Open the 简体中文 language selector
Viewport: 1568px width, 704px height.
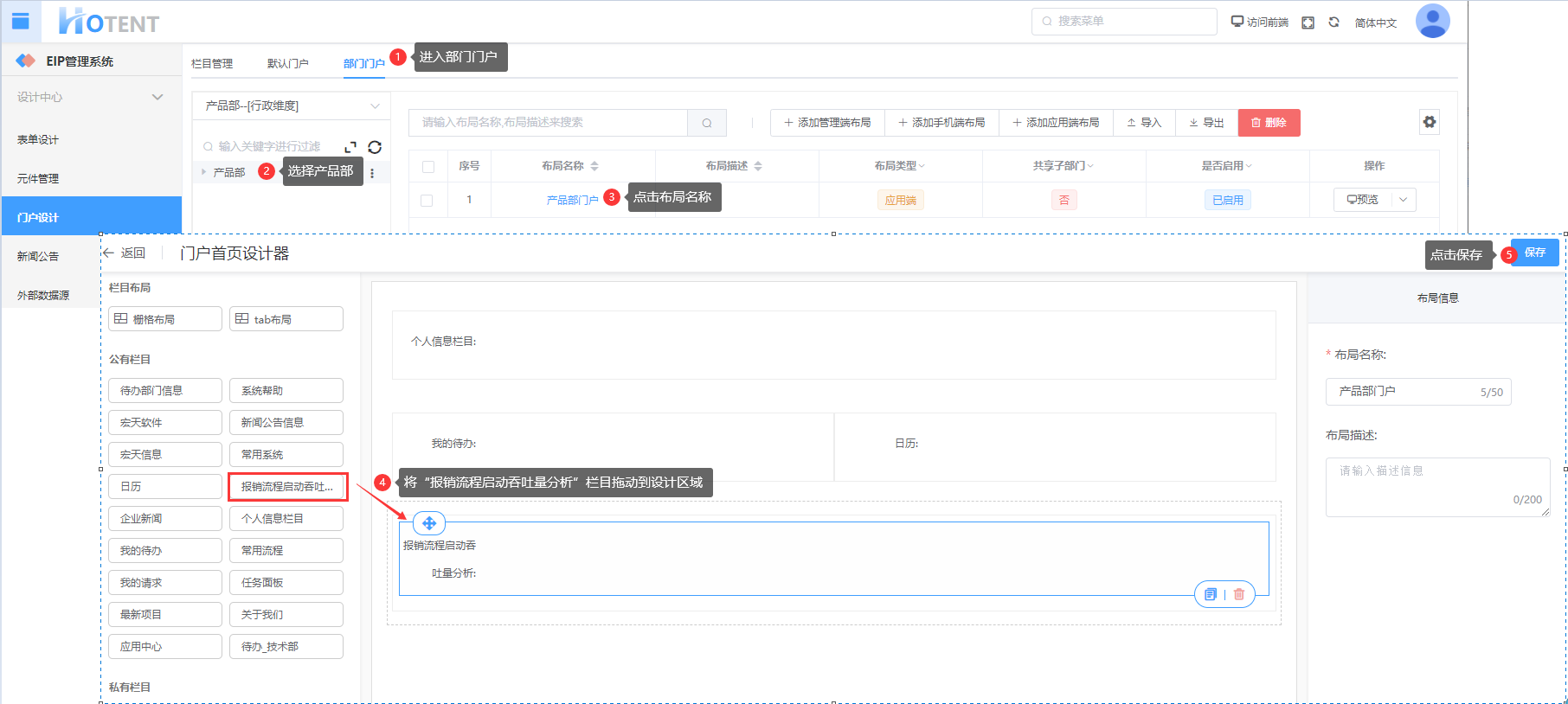pyautogui.click(x=1376, y=23)
